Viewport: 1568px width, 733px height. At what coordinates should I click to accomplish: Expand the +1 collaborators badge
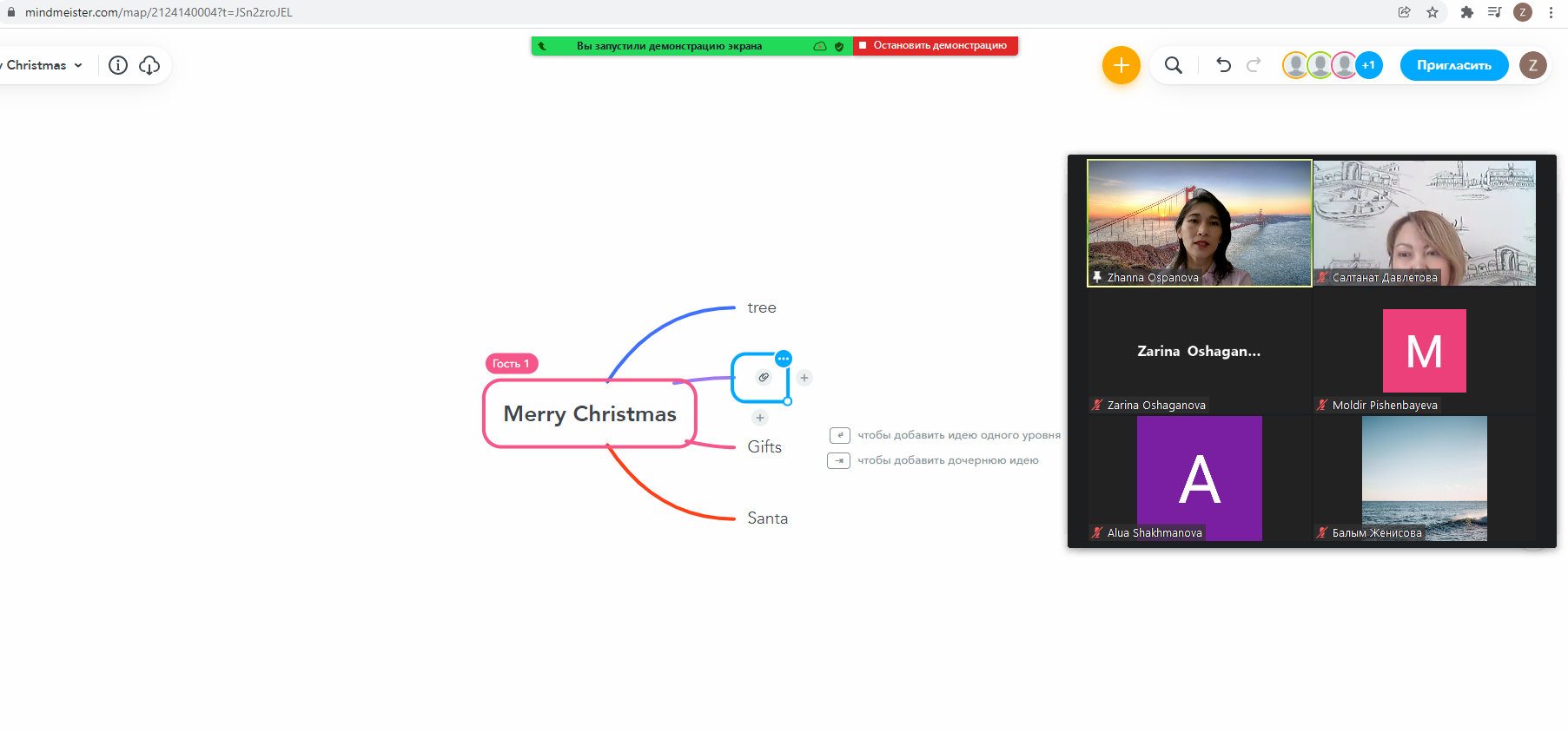coord(1369,65)
